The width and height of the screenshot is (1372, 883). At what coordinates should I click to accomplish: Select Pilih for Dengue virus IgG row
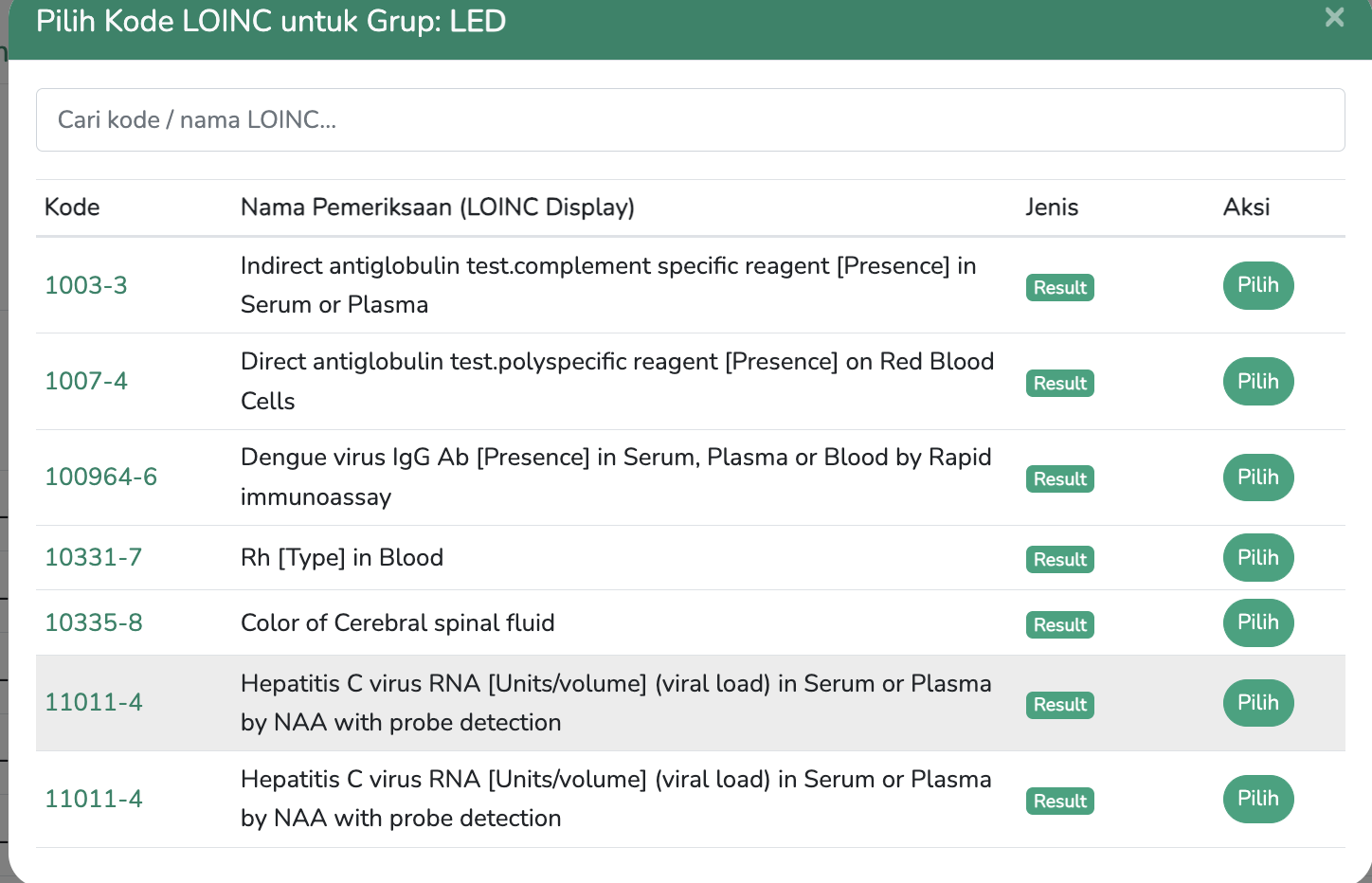click(x=1257, y=478)
